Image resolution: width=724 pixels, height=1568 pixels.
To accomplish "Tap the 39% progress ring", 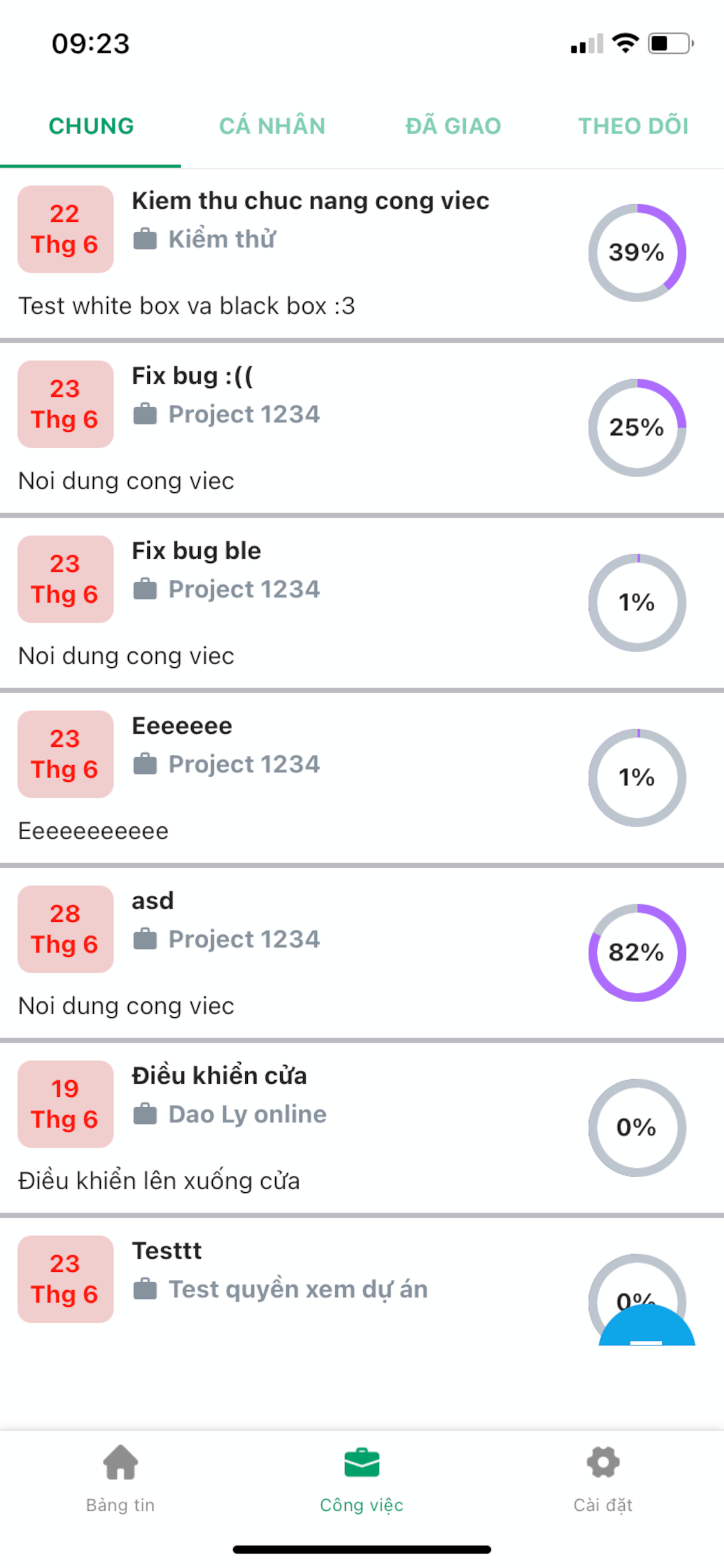I will pyautogui.click(x=637, y=253).
